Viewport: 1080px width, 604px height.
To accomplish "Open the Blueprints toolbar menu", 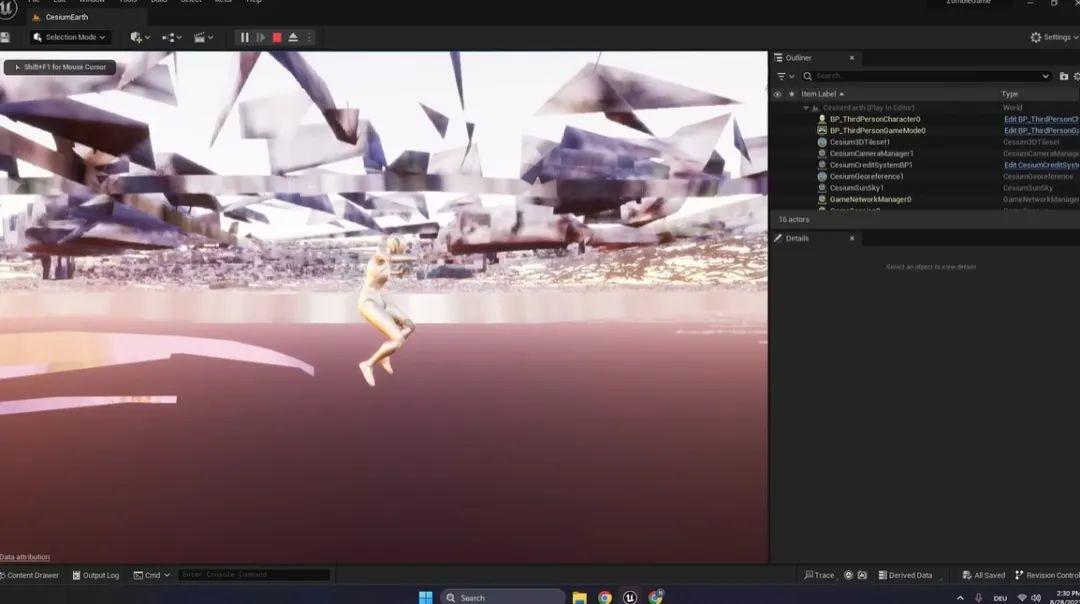I will pos(171,37).
